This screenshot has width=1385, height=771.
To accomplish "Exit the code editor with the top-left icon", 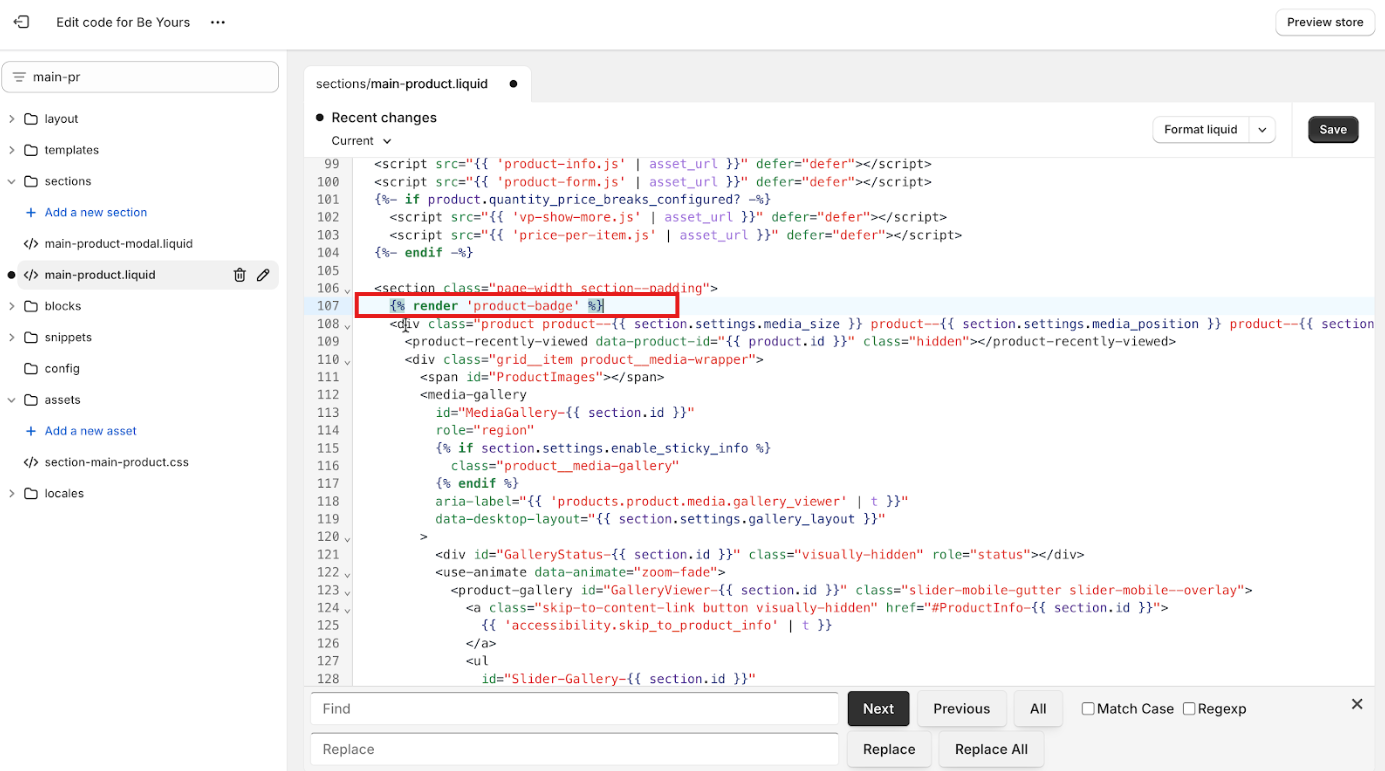I will click(x=21, y=21).
